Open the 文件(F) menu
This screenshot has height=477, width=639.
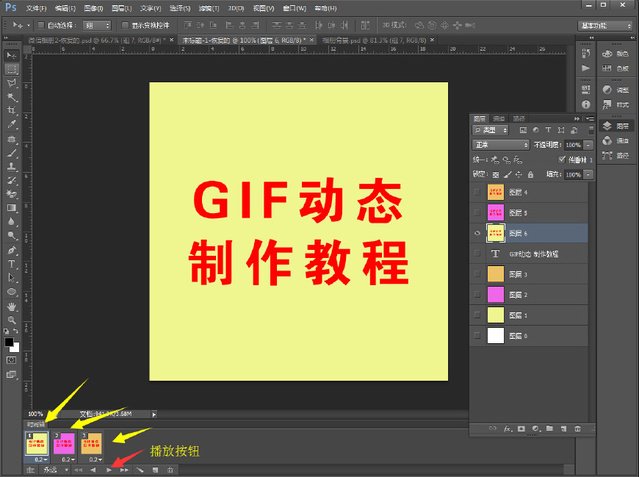(x=36, y=8)
